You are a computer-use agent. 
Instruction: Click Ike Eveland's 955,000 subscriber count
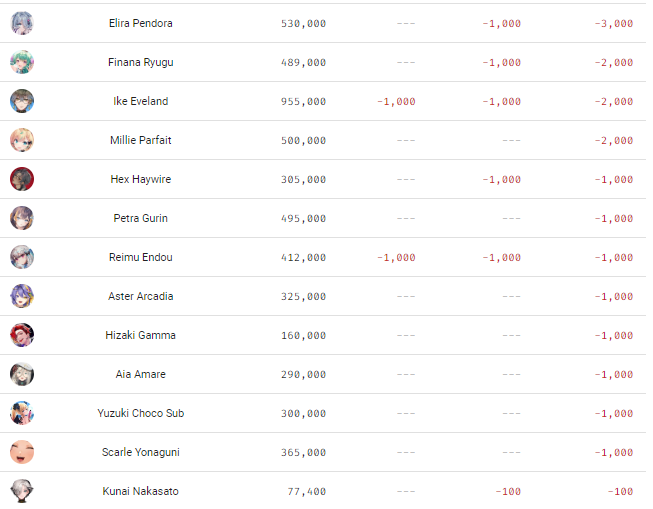click(x=303, y=101)
